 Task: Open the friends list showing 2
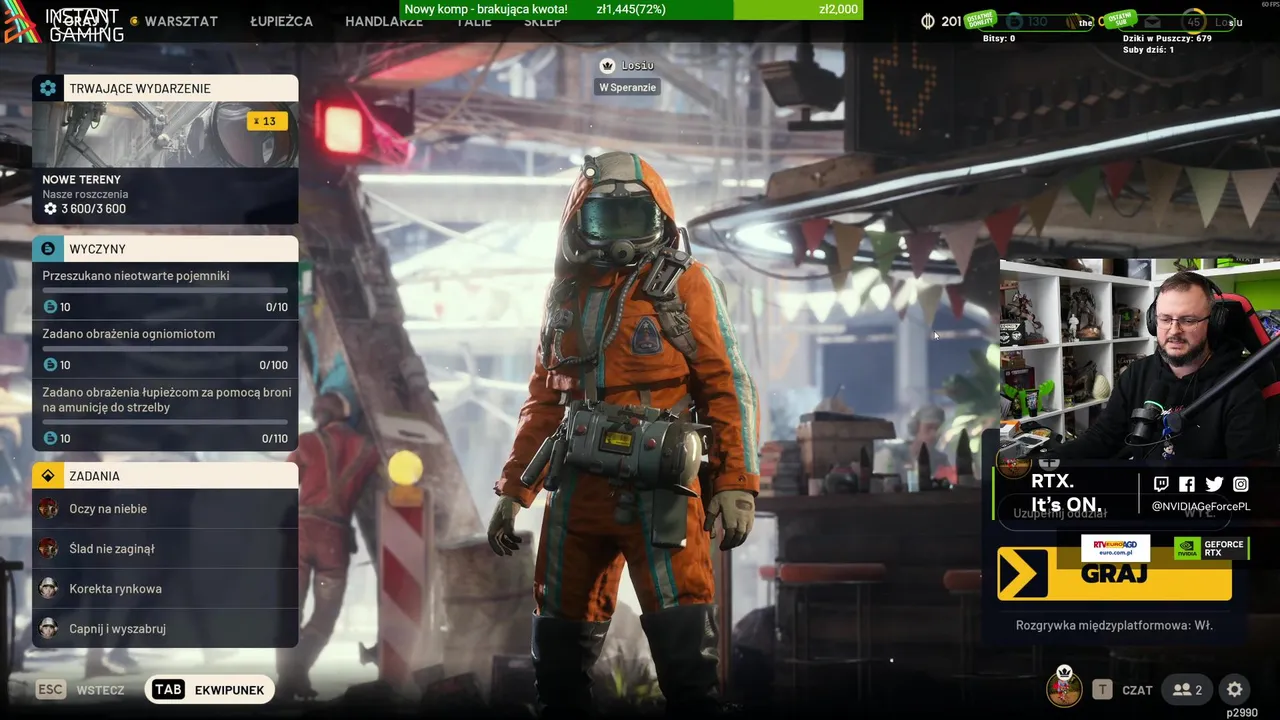coord(1187,689)
